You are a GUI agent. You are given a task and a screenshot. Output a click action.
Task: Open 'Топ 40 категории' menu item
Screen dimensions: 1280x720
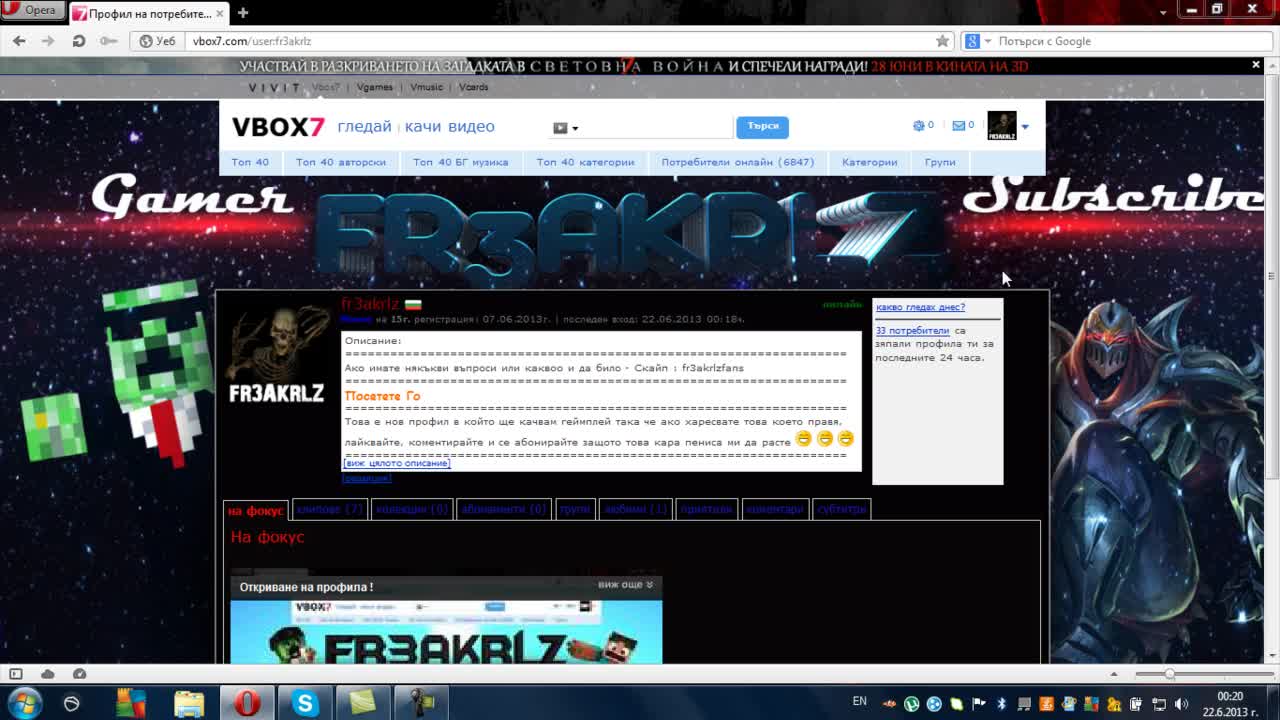[585, 162]
